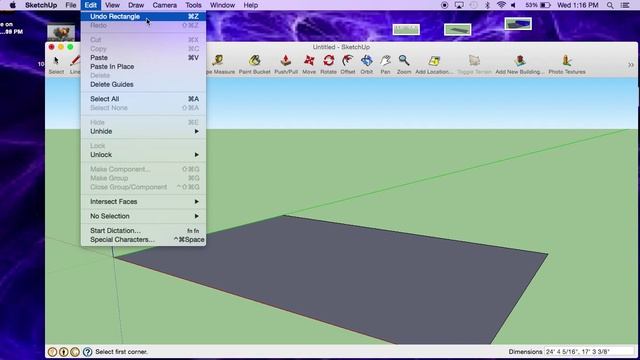Activate the Move tool

pos(309,64)
